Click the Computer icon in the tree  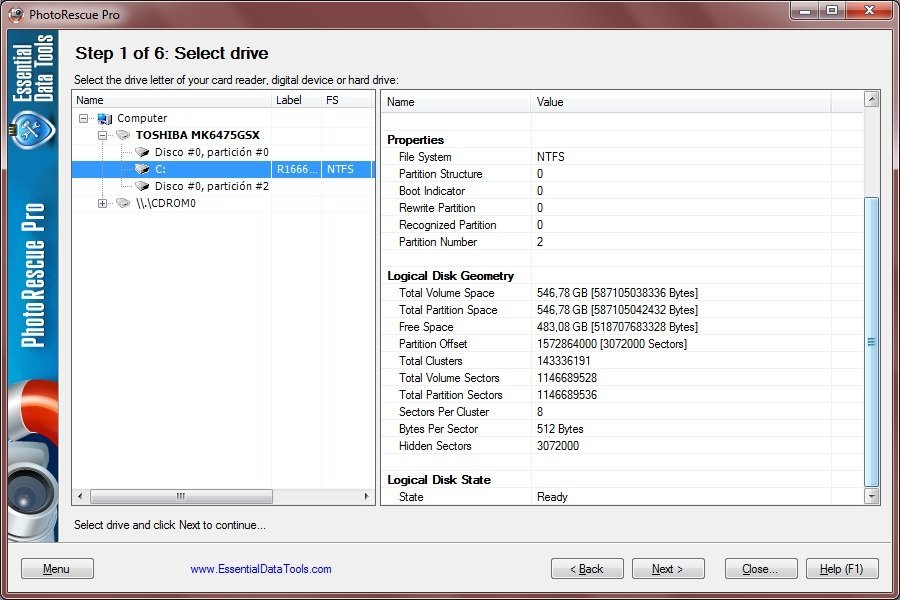point(105,118)
